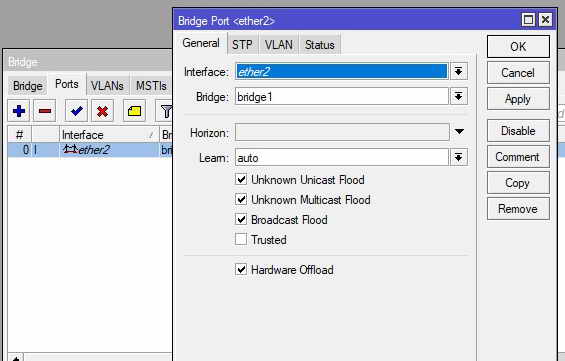Open the VLAN tab in dialog
The height and width of the screenshot is (361, 565).
279,45
